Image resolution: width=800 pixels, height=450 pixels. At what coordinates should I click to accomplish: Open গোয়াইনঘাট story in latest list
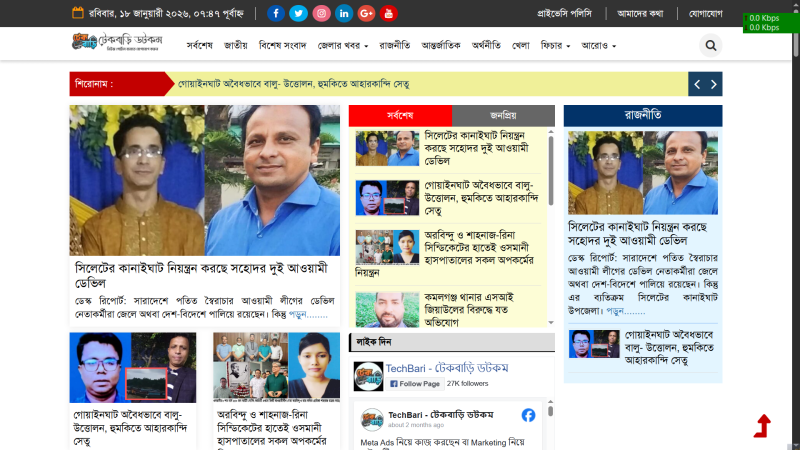(482, 198)
